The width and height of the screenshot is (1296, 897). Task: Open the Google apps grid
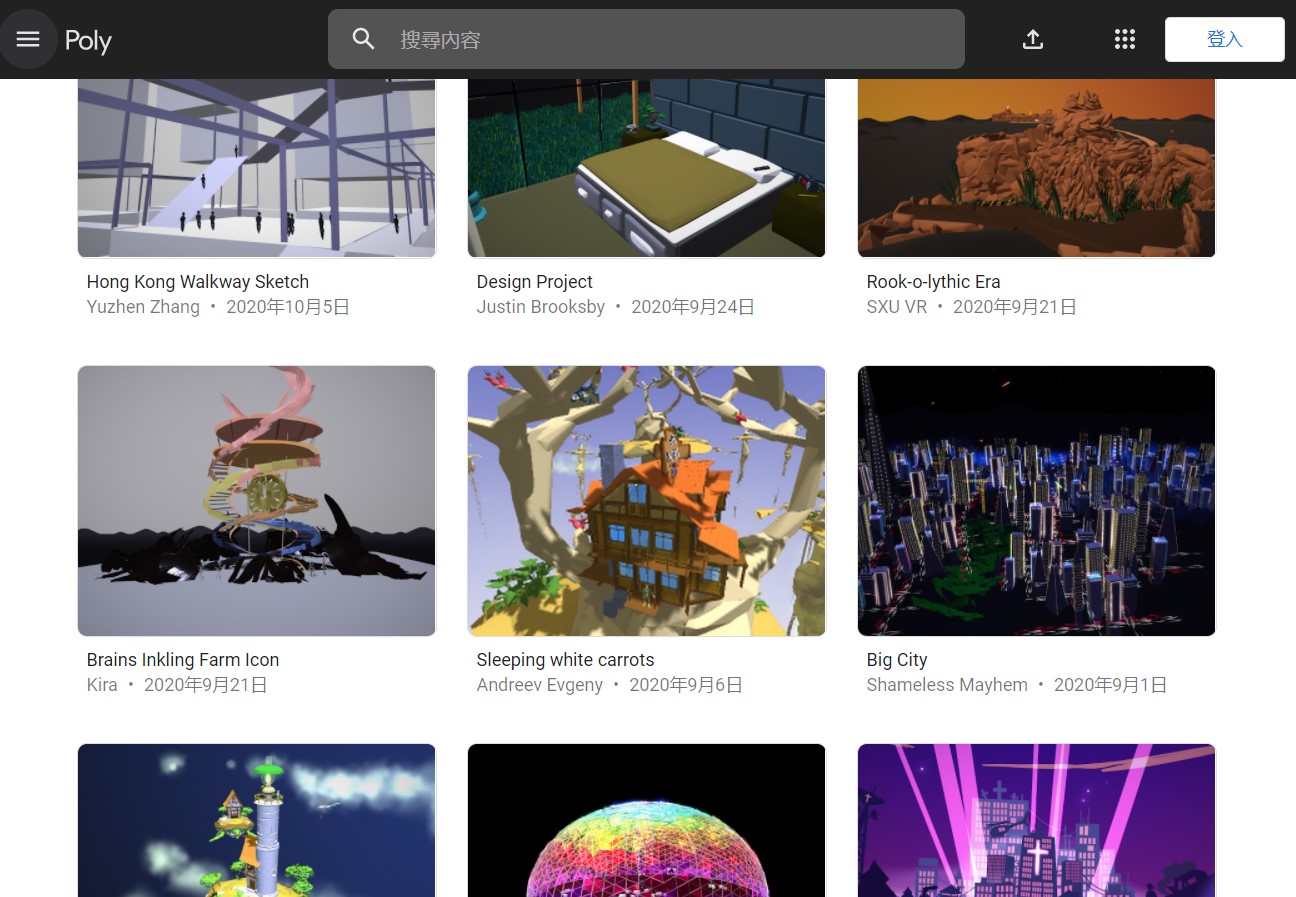click(x=1124, y=39)
